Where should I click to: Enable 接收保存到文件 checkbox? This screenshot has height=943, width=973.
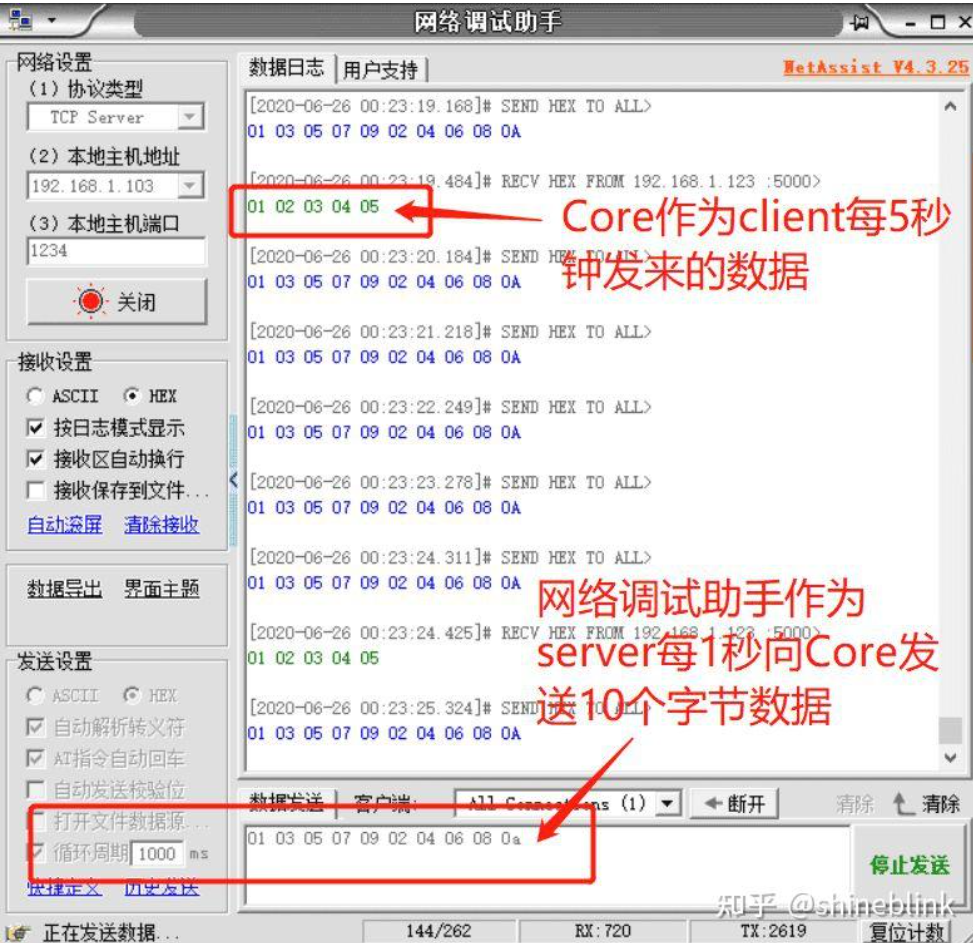tap(36, 490)
